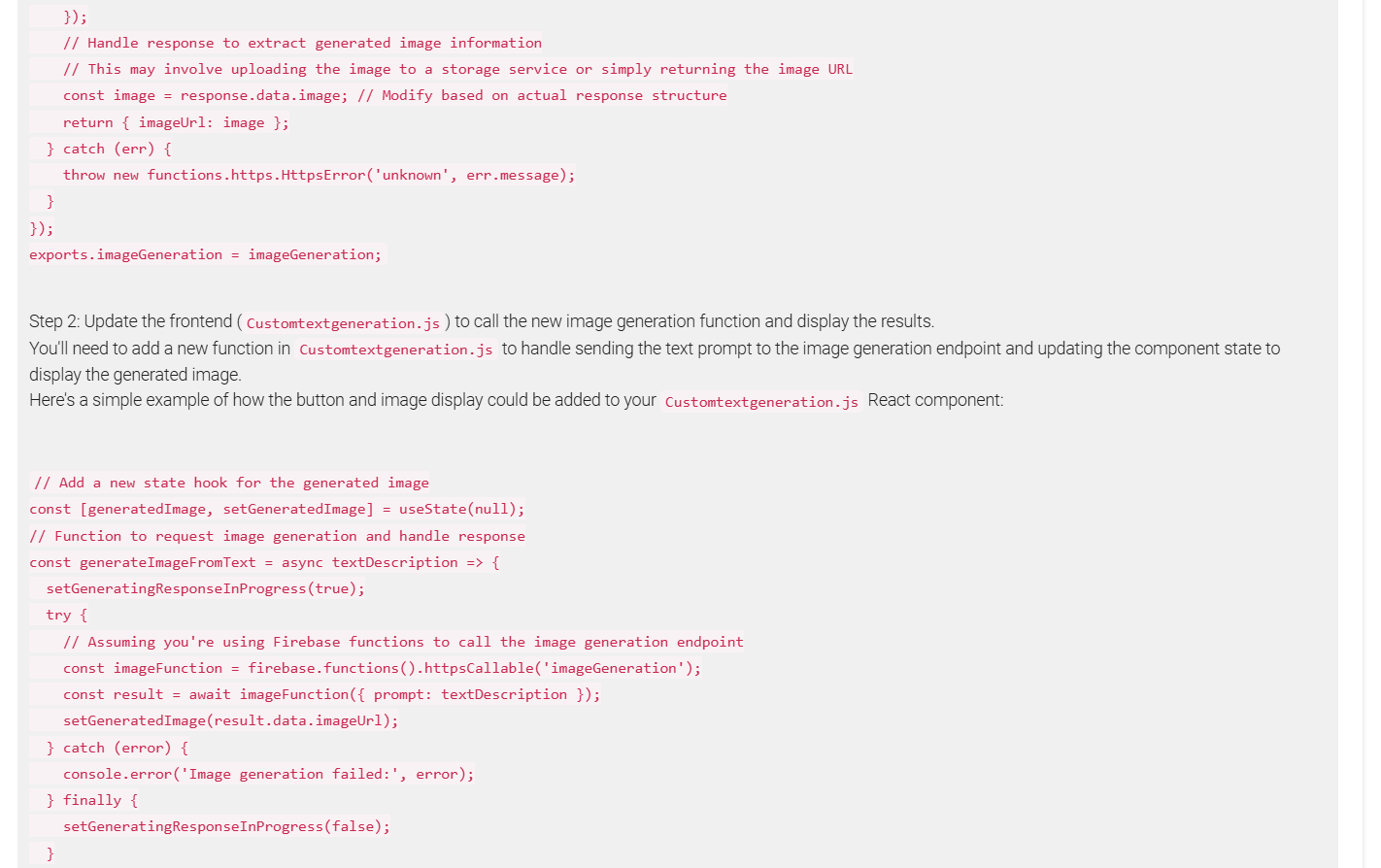Click Customtextgeneration.js before 'React component'
This screenshot has width=1381, height=868.
pos(761,402)
